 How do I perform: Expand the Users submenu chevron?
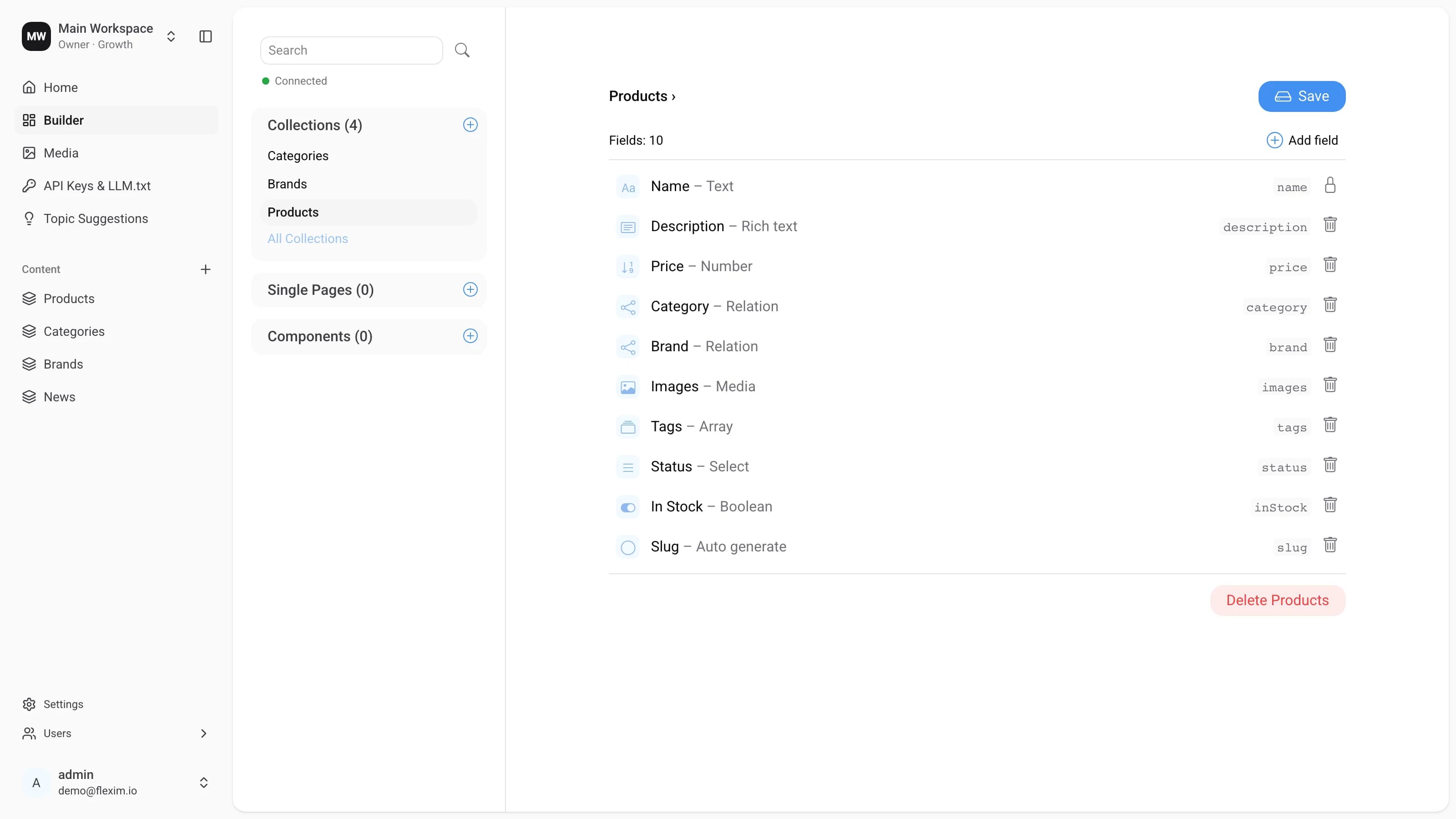click(x=203, y=733)
